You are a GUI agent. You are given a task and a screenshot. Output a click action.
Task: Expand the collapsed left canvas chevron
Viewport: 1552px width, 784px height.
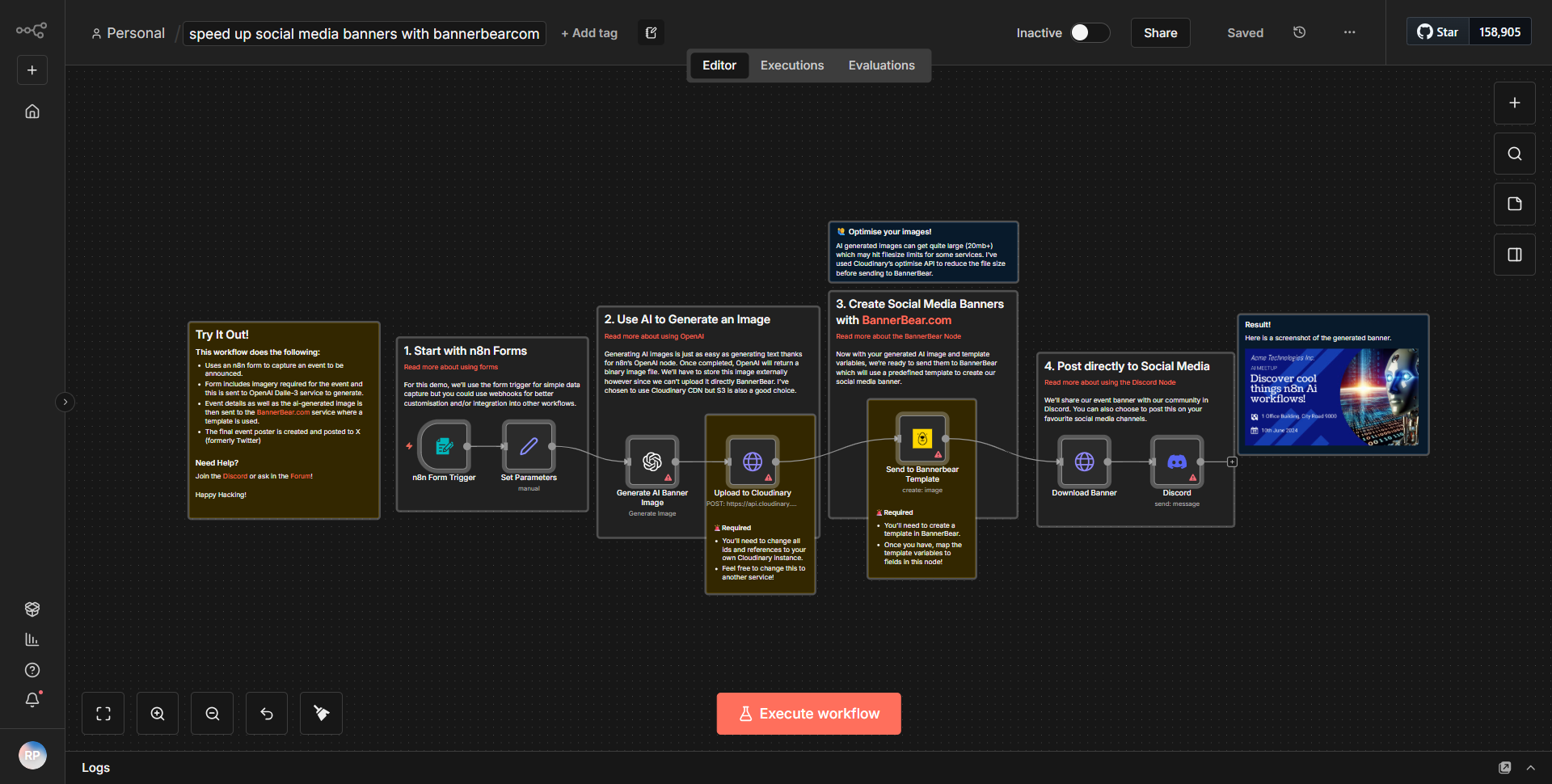[65, 402]
